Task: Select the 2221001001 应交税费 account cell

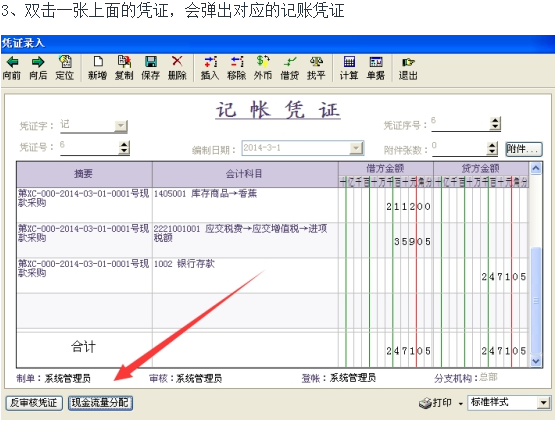Action: (x=245, y=240)
